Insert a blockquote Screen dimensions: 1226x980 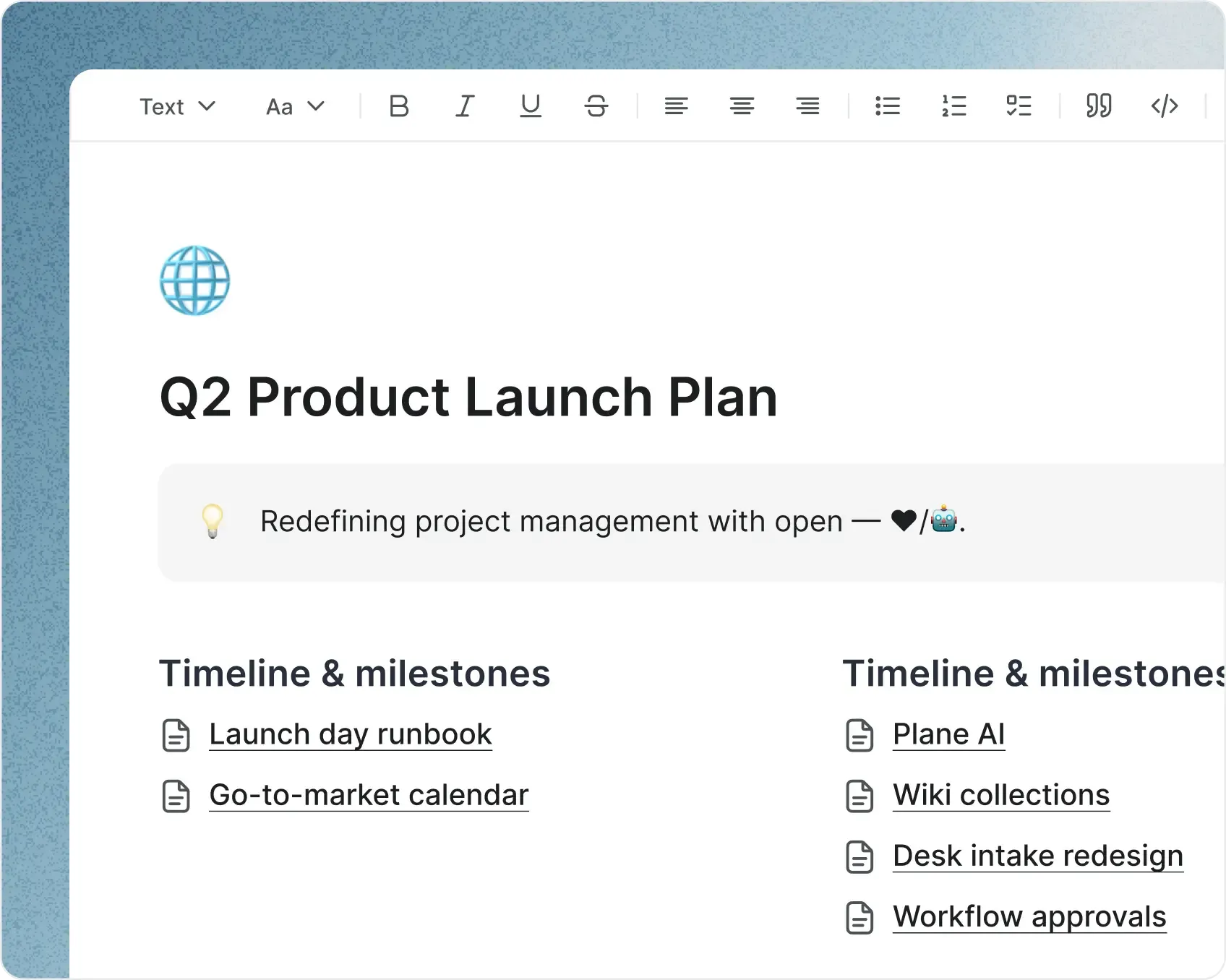point(1098,106)
